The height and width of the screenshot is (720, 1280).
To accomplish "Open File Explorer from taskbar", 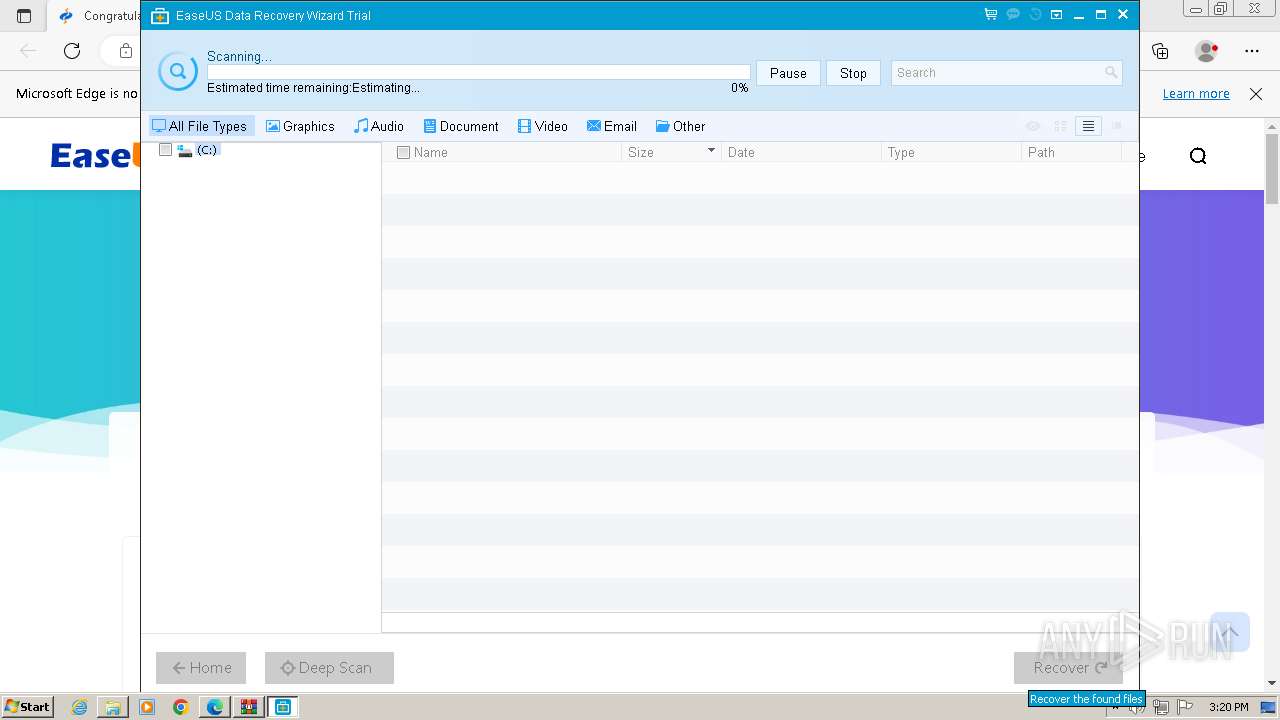I will click(113, 707).
